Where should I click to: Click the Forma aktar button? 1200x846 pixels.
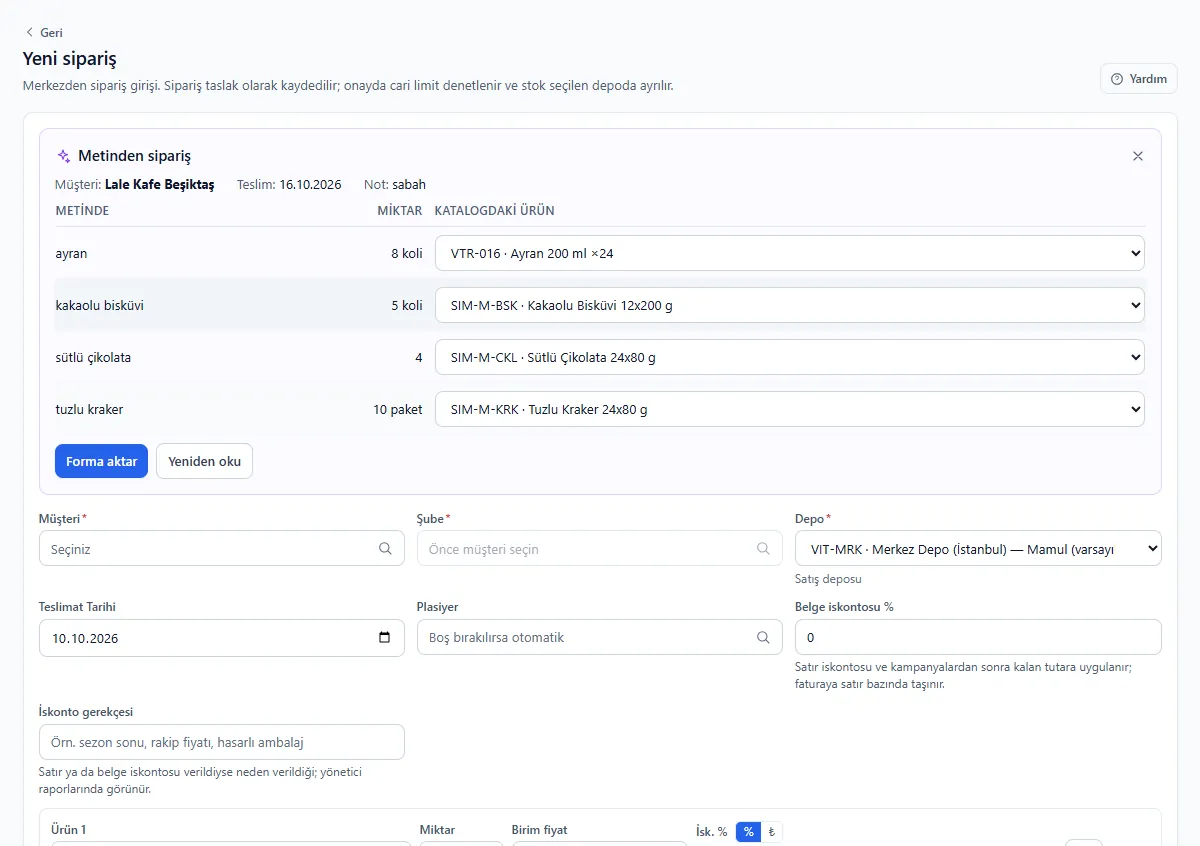tap(101, 461)
